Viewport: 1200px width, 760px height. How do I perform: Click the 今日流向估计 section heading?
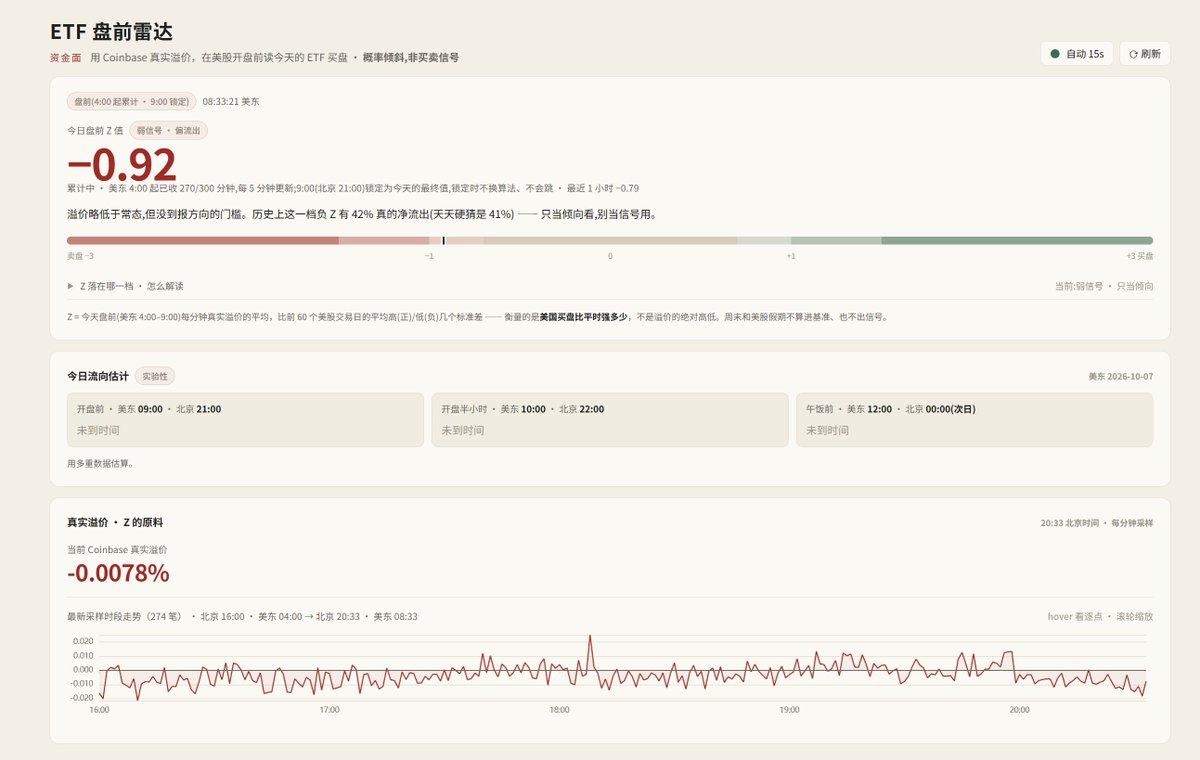[98, 376]
